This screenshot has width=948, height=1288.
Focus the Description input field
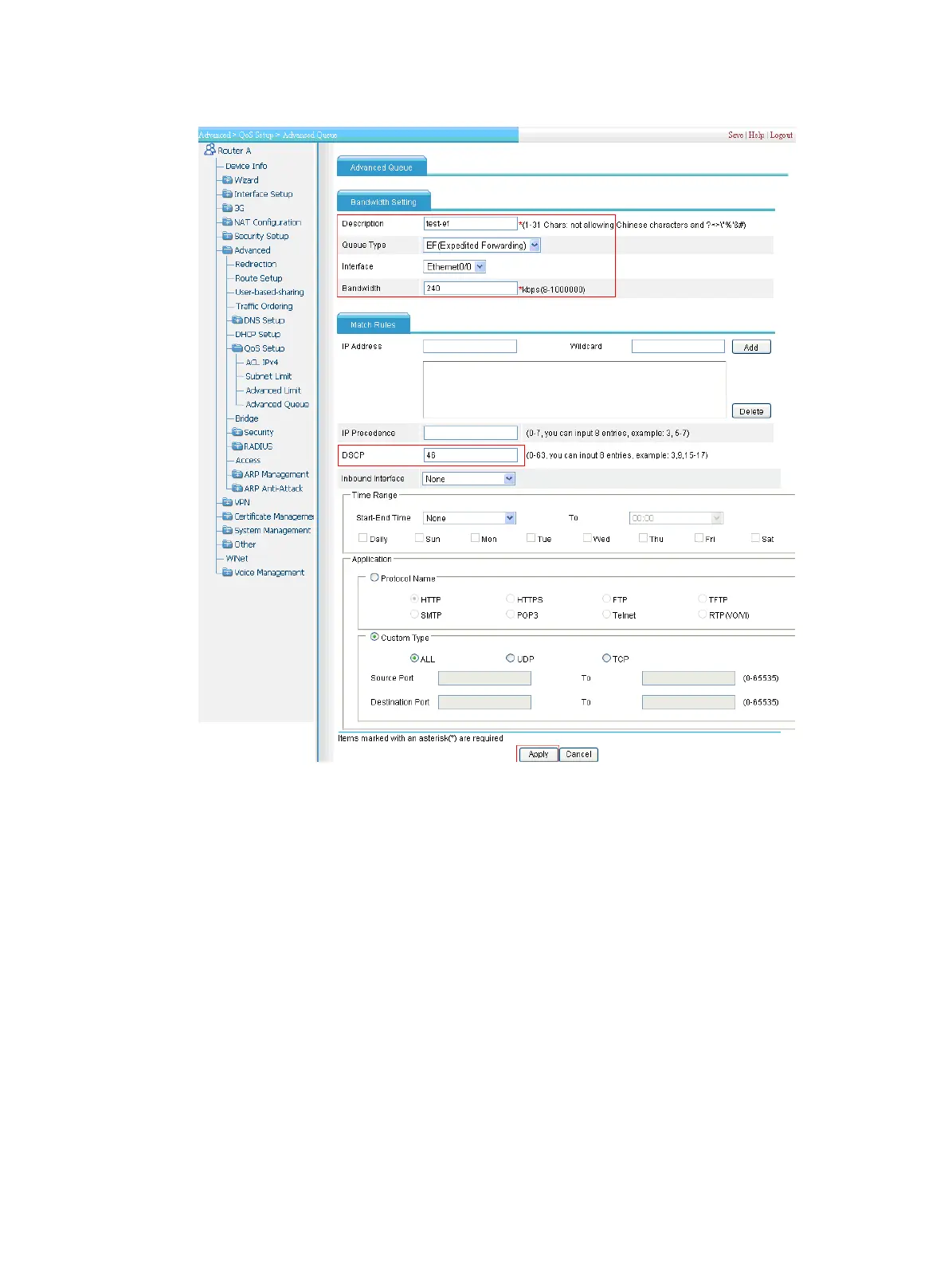tap(470, 224)
